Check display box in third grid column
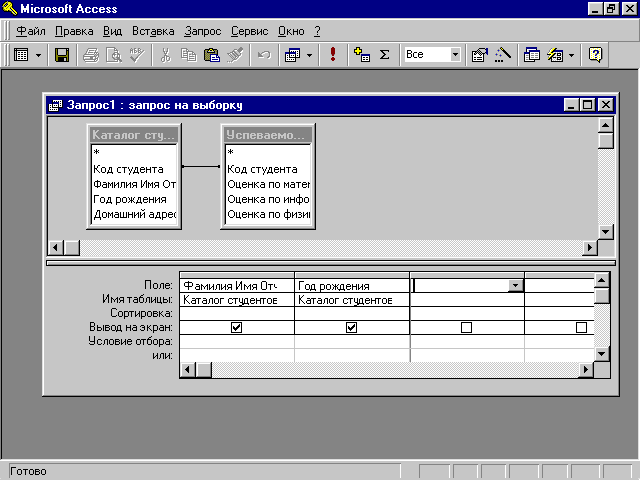The width and height of the screenshot is (640, 480). point(466,327)
